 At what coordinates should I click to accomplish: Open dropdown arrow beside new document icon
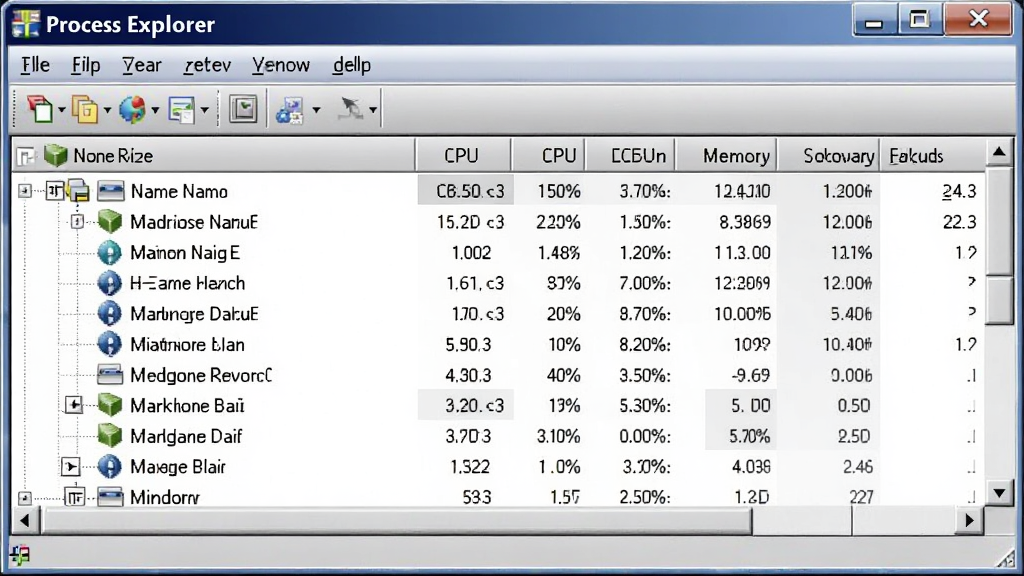[x=61, y=110]
